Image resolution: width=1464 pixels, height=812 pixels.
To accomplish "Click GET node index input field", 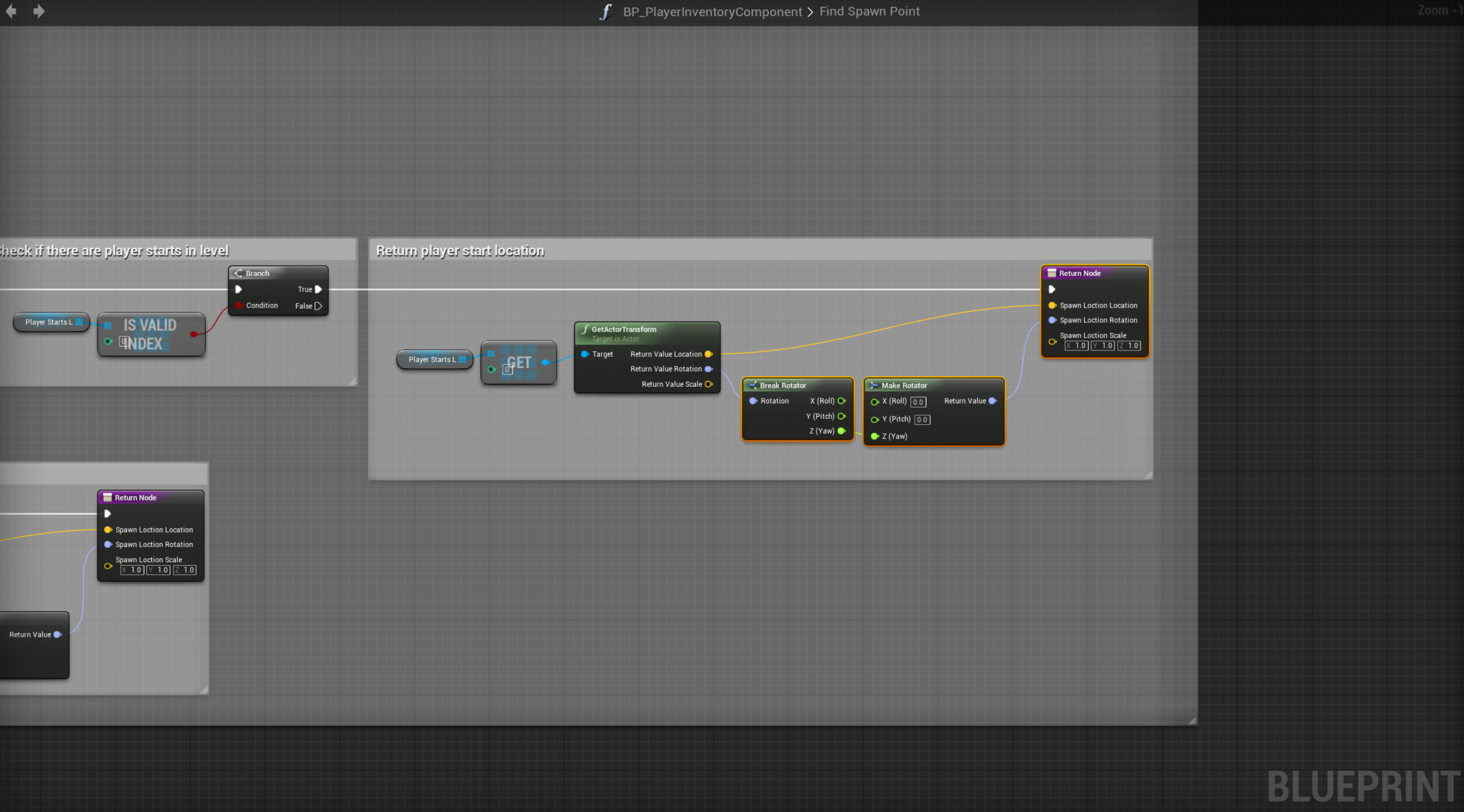I will point(507,370).
